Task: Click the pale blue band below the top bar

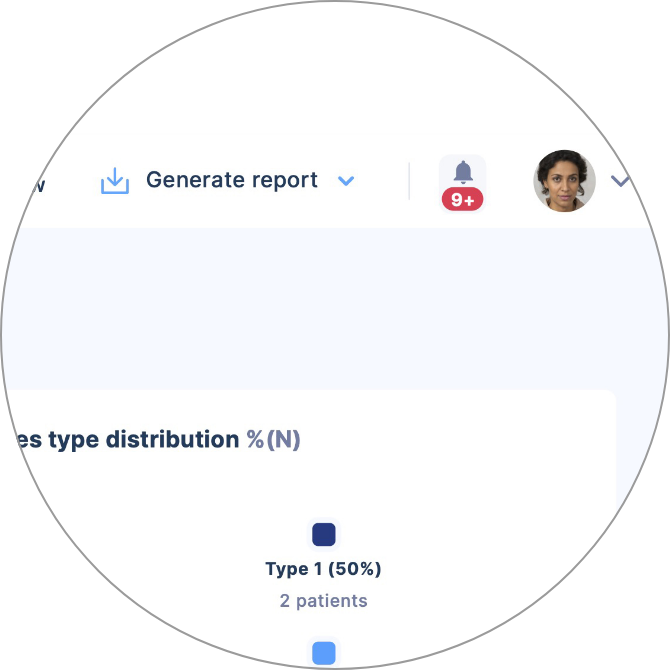Action: pos(333,309)
